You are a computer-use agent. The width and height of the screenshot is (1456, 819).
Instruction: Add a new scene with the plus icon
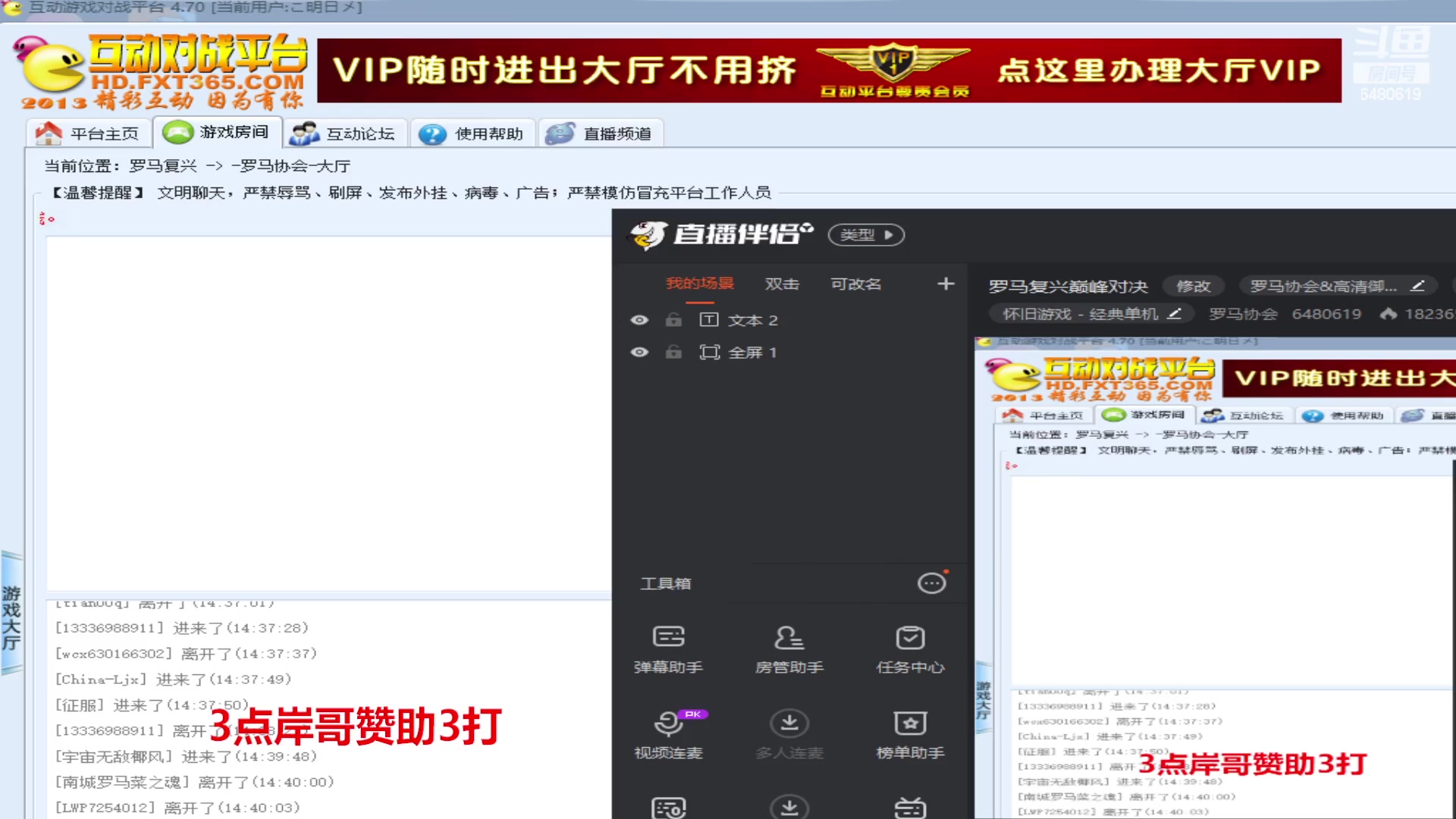946,284
